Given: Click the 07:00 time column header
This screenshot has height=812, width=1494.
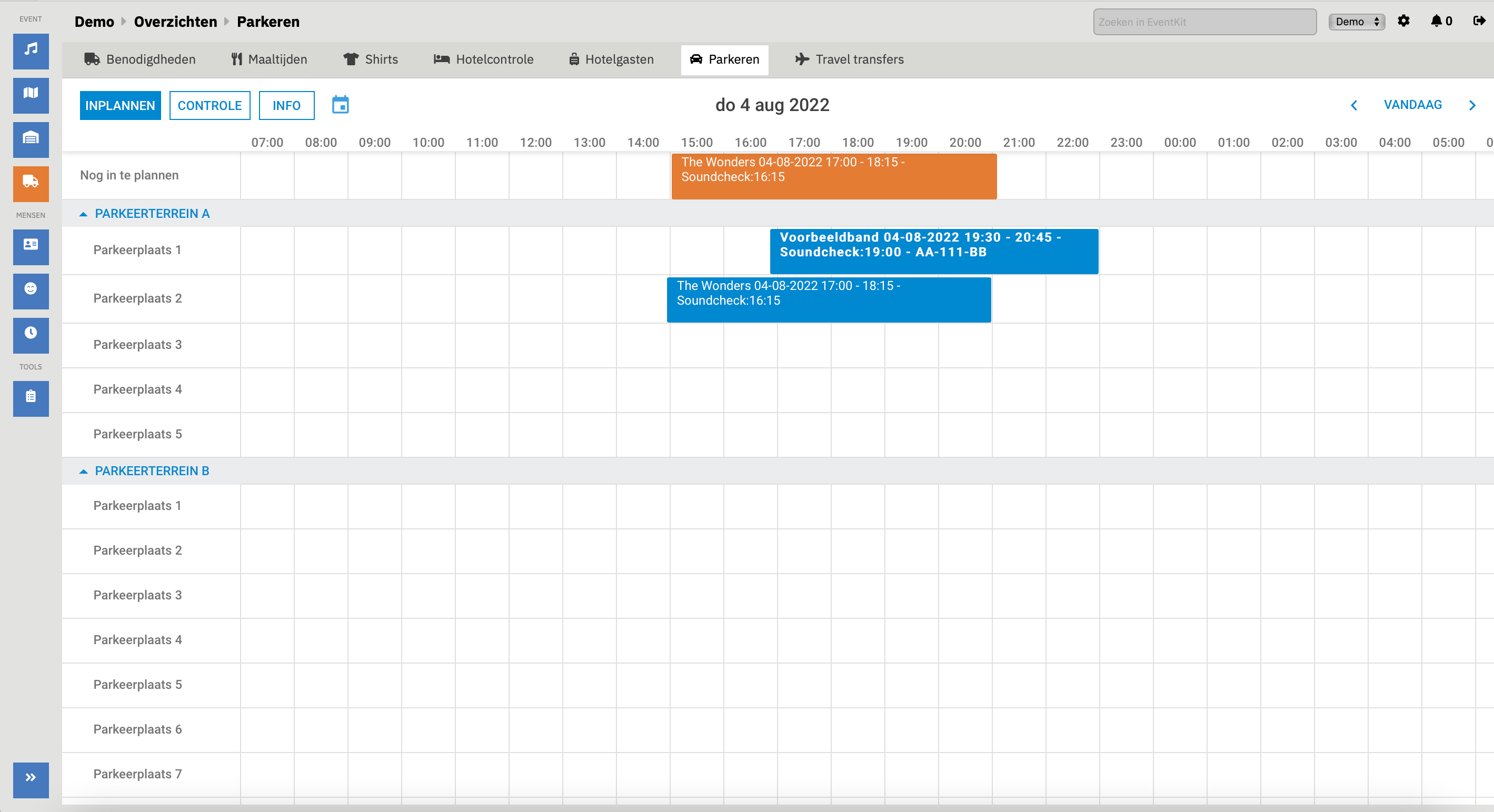Looking at the screenshot, I should tap(267, 143).
